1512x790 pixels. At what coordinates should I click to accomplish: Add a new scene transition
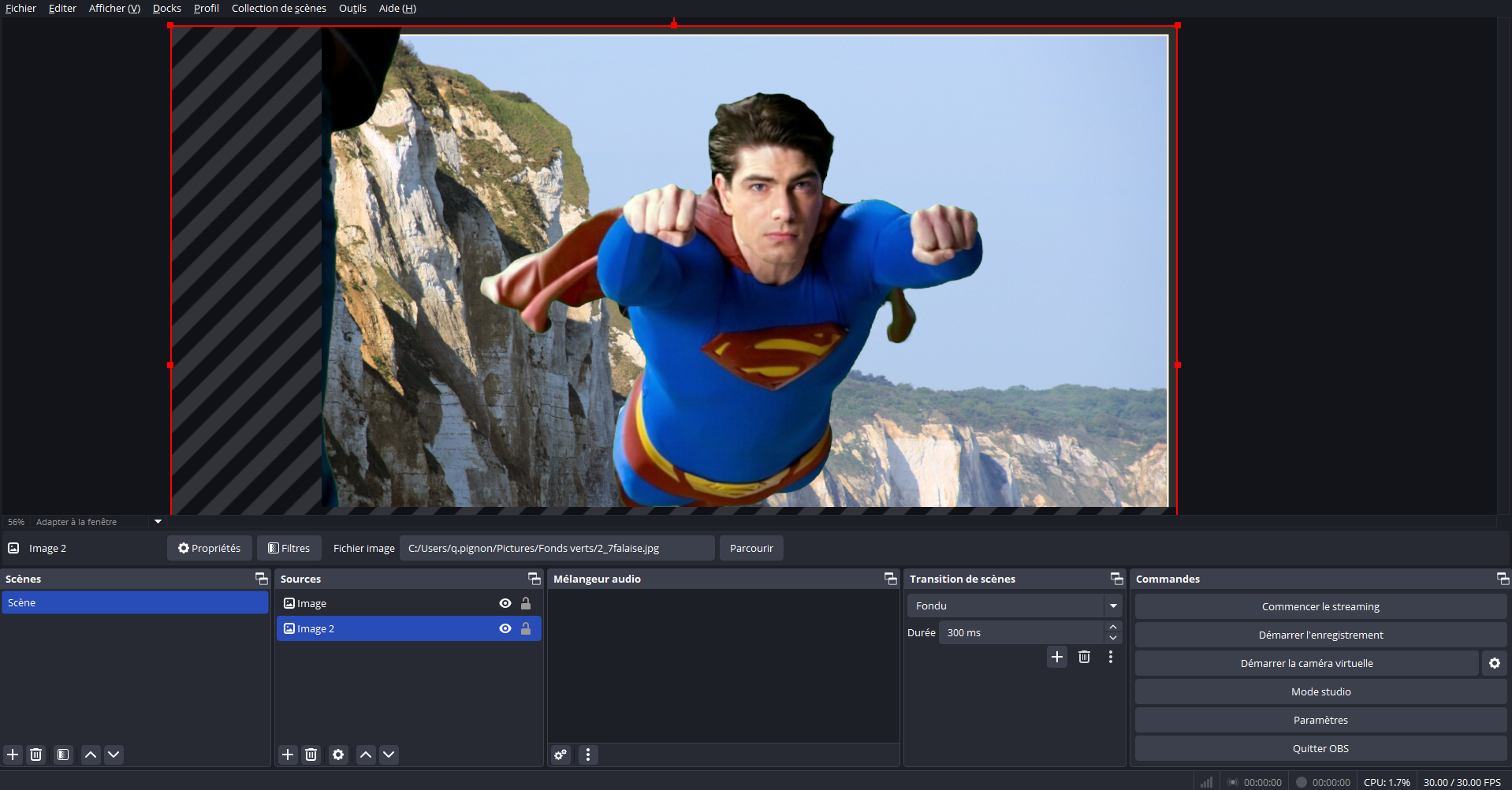pyautogui.click(x=1057, y=657)
